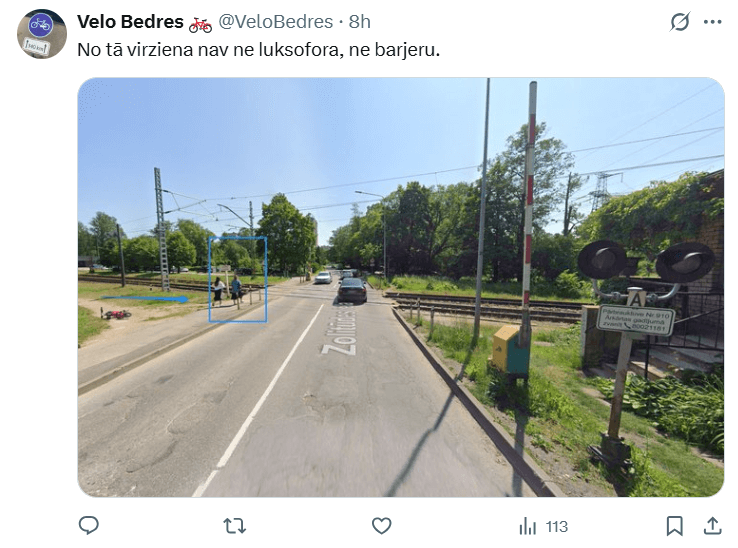
Task: Click the blue arrow drawn in photo
Action: 145,298
